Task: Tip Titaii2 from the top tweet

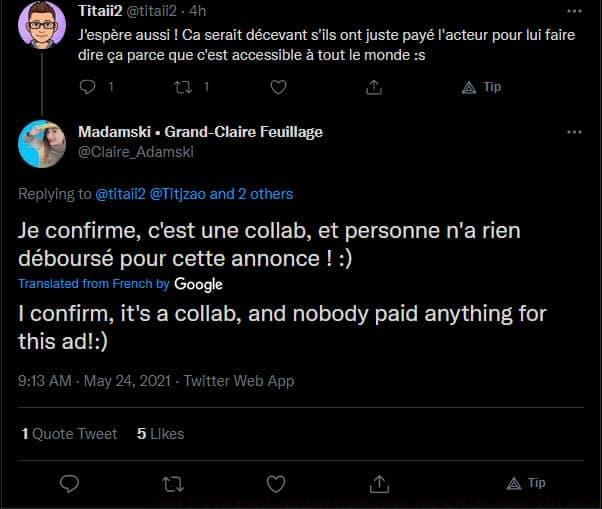Action: pos(482,87)
